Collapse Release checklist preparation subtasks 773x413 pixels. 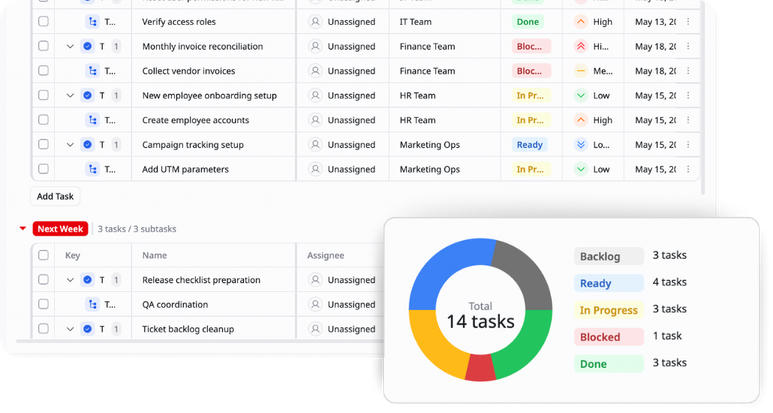[70, 280]
